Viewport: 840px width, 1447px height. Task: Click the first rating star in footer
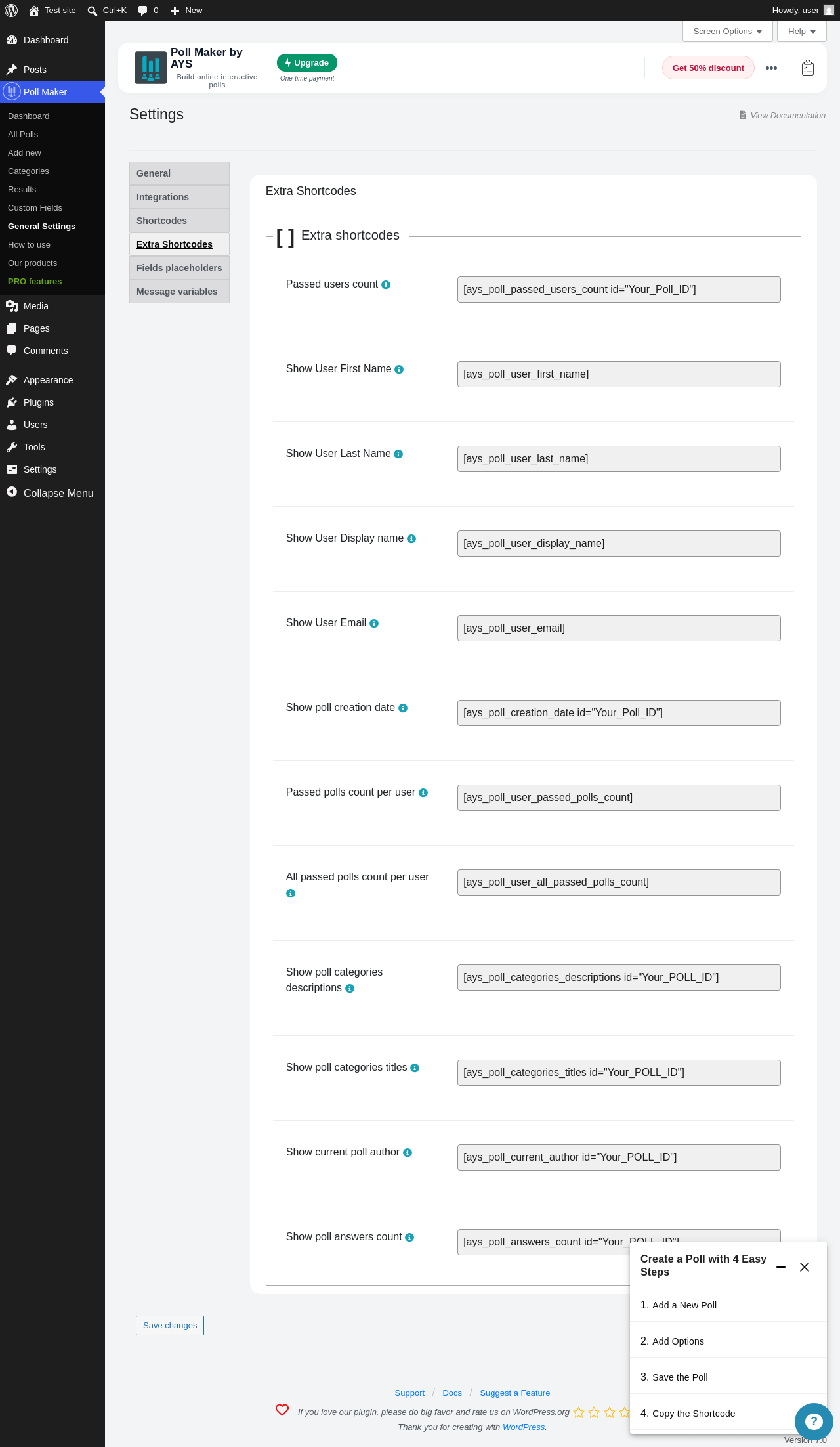pos(579,1412)
